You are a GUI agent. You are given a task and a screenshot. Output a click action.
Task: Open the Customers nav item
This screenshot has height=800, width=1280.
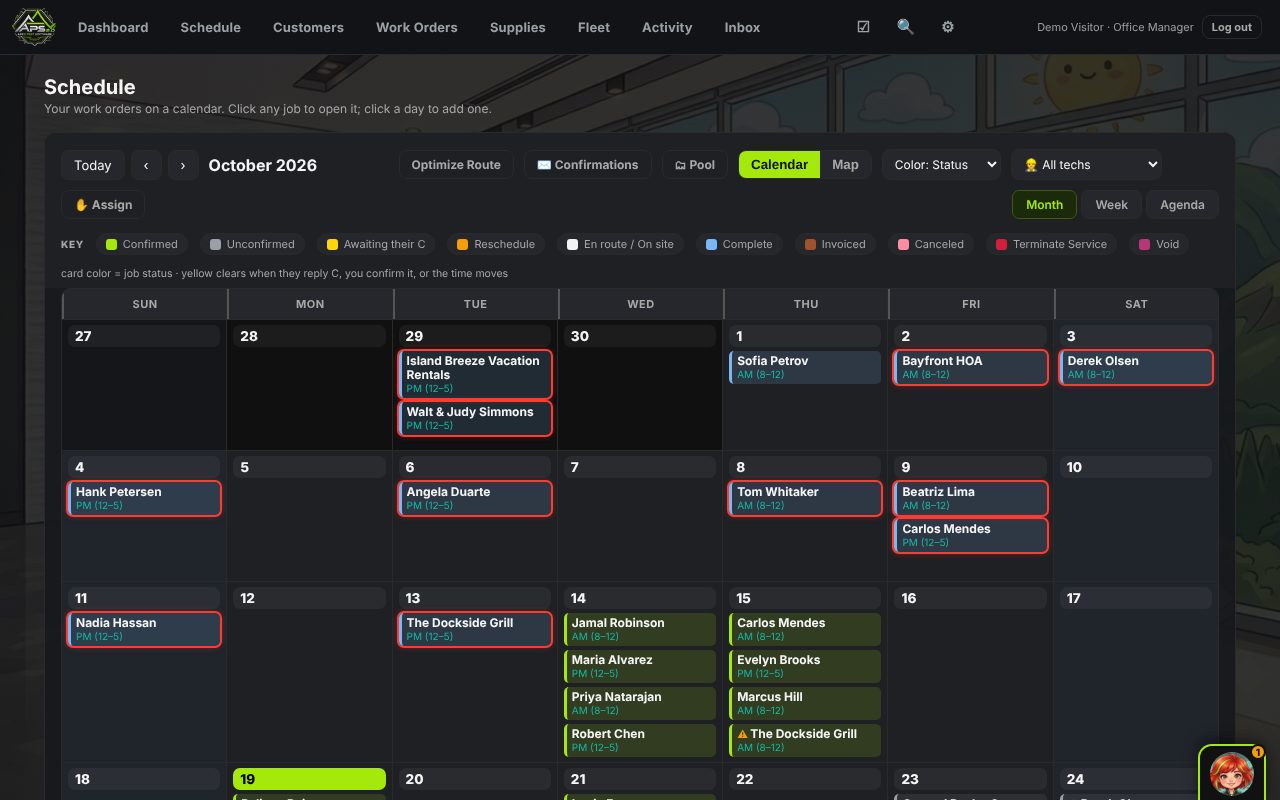[x=308, y=27]
